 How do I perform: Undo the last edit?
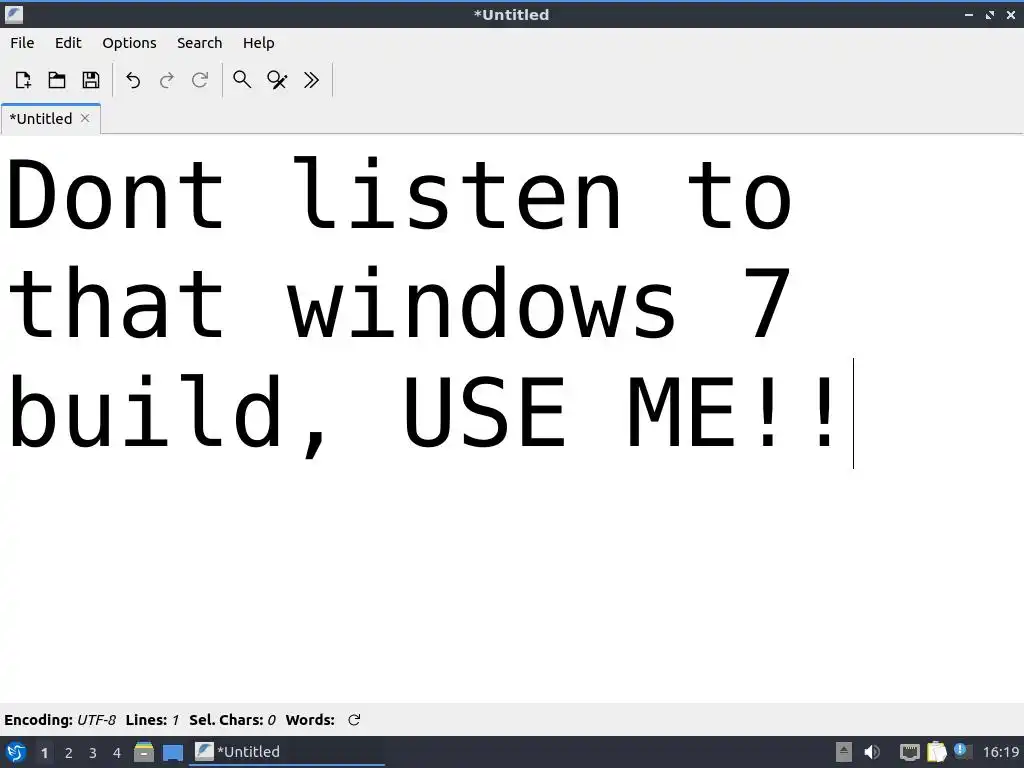[x=133, y=80]
